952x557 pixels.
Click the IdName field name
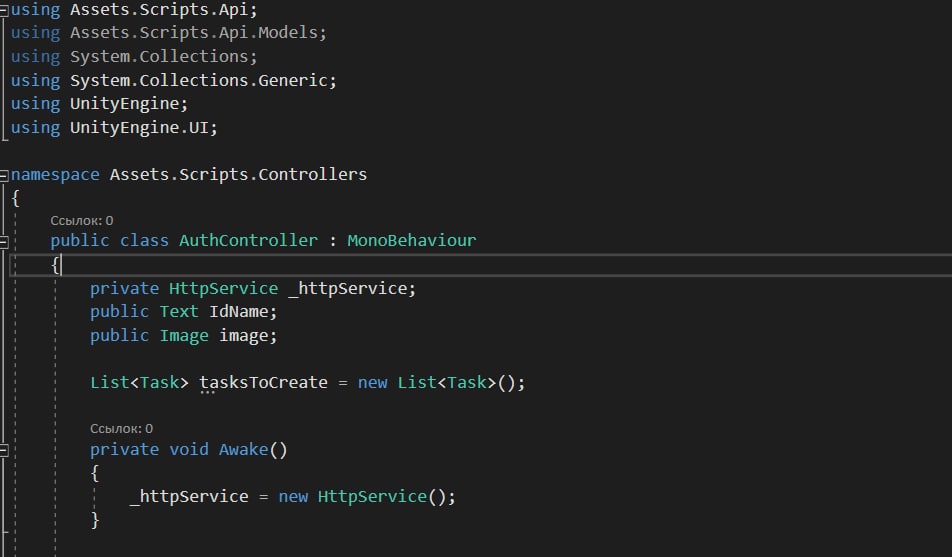238,312
